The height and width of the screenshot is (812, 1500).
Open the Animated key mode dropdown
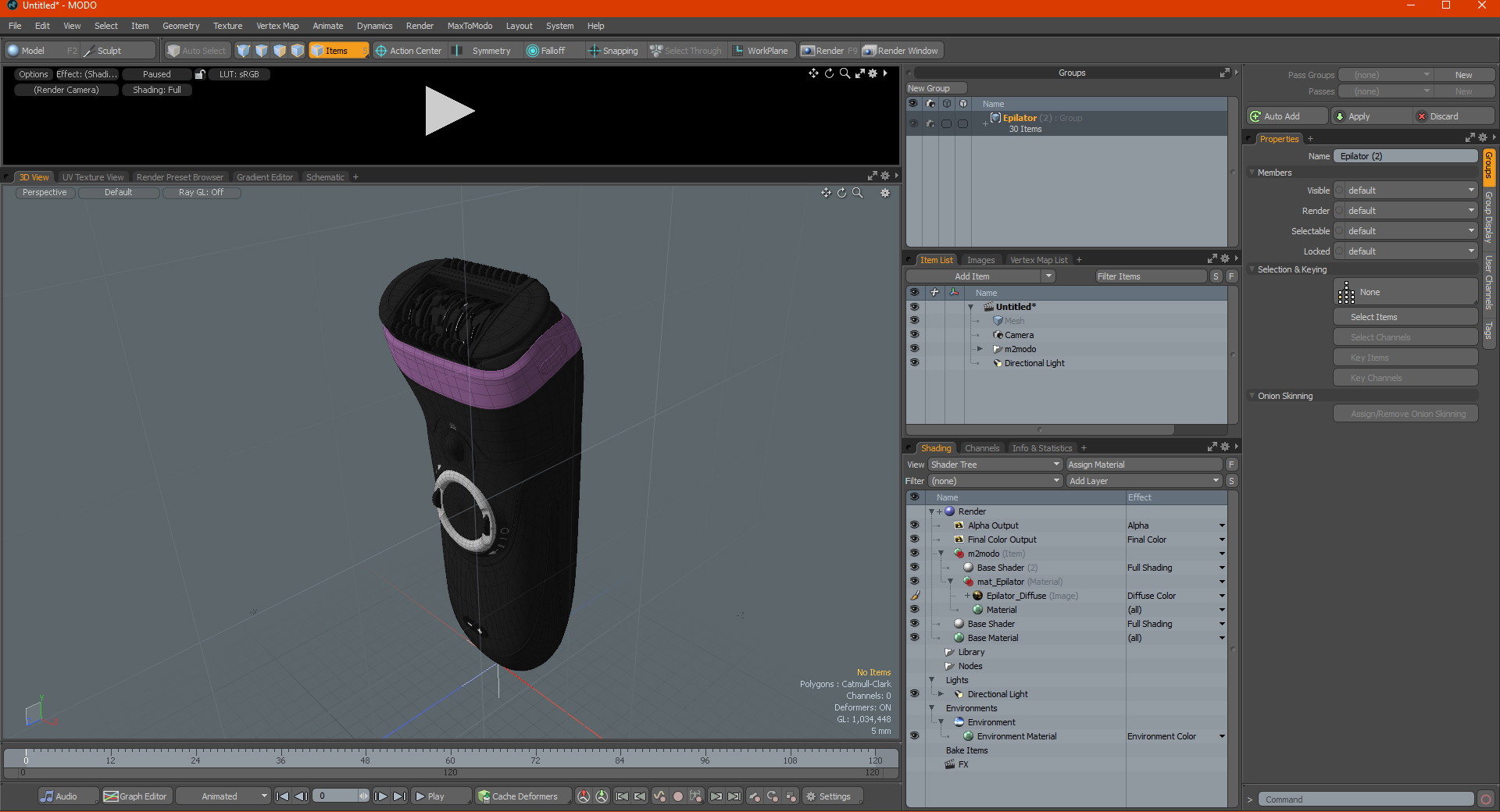223,796
